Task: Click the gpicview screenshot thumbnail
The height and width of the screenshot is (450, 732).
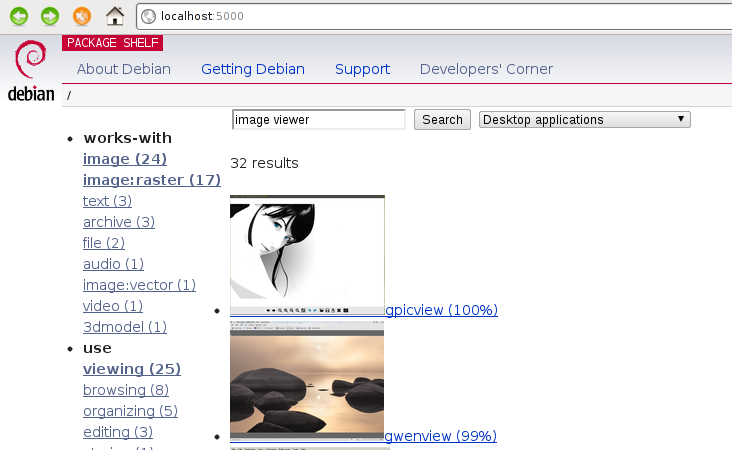Action: pos(307,255)
